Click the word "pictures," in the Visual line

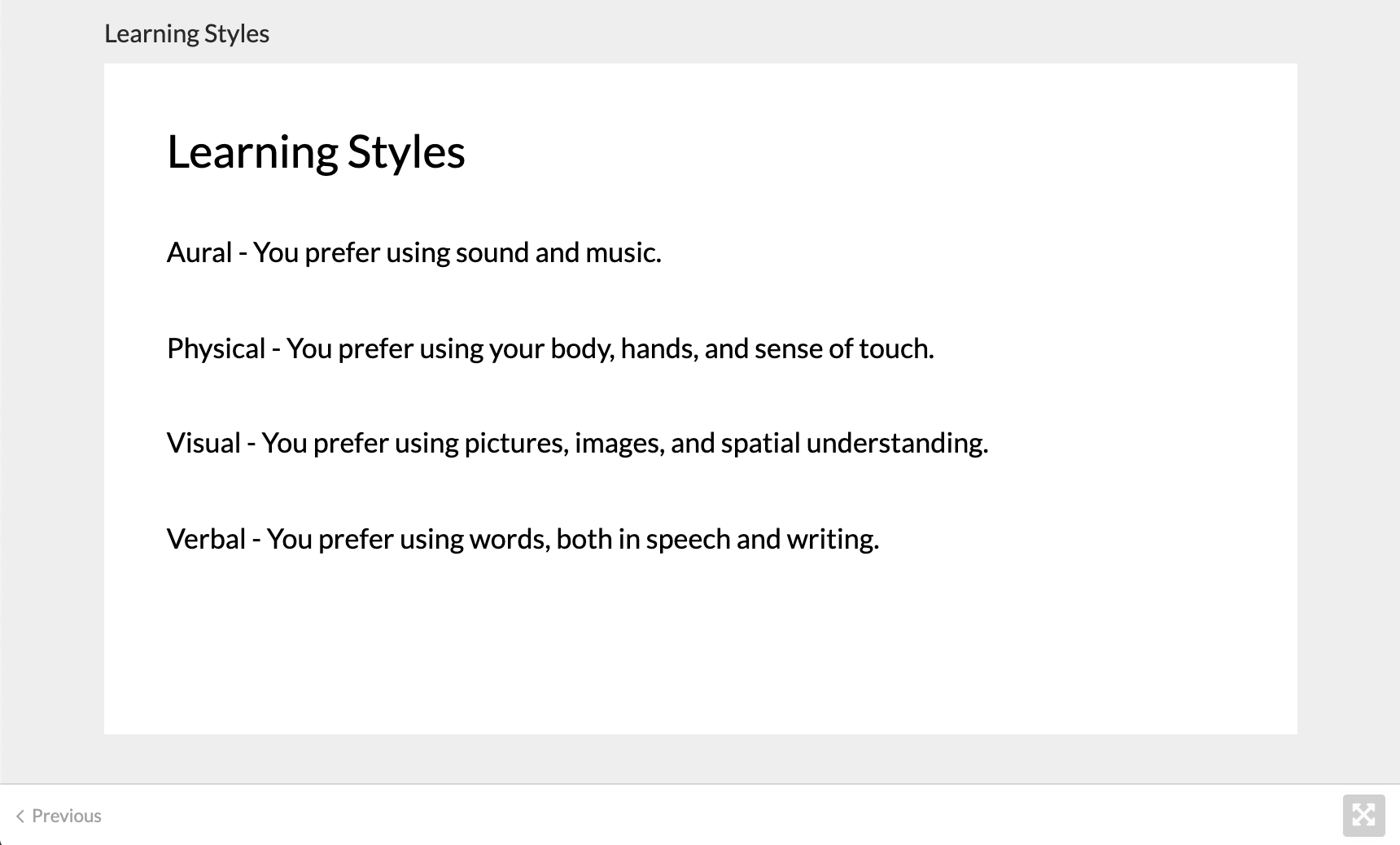[x=516, y=443]
